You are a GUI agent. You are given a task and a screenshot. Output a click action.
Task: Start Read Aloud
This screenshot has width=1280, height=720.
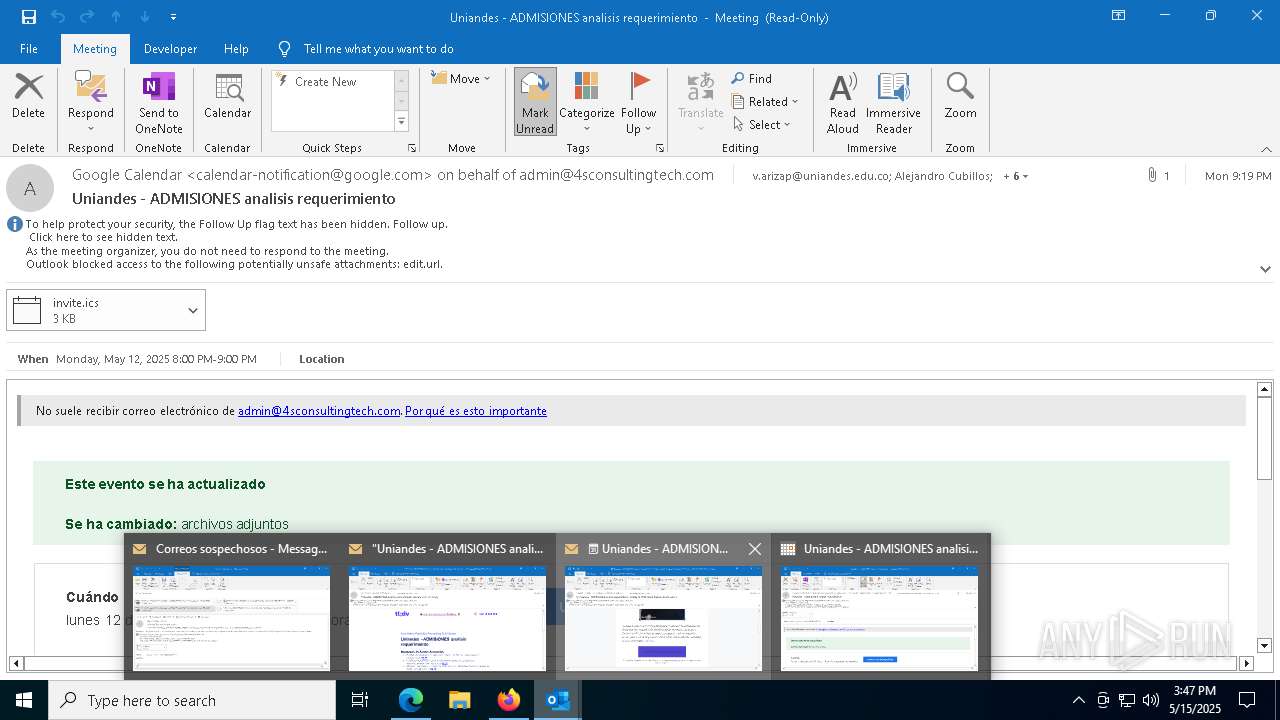coord(843,103)
